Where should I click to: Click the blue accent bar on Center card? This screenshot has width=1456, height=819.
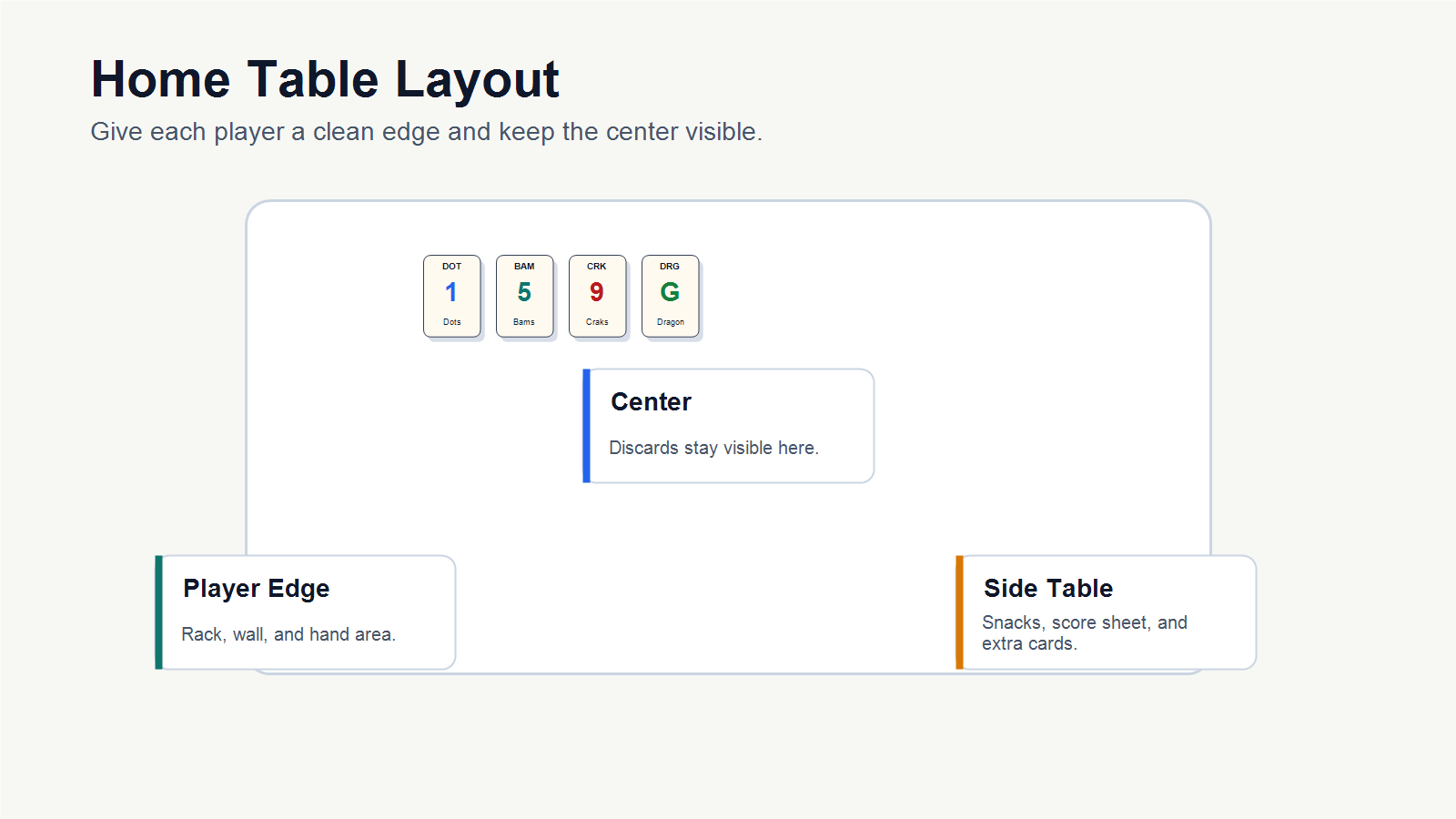(x=587, y=426)
